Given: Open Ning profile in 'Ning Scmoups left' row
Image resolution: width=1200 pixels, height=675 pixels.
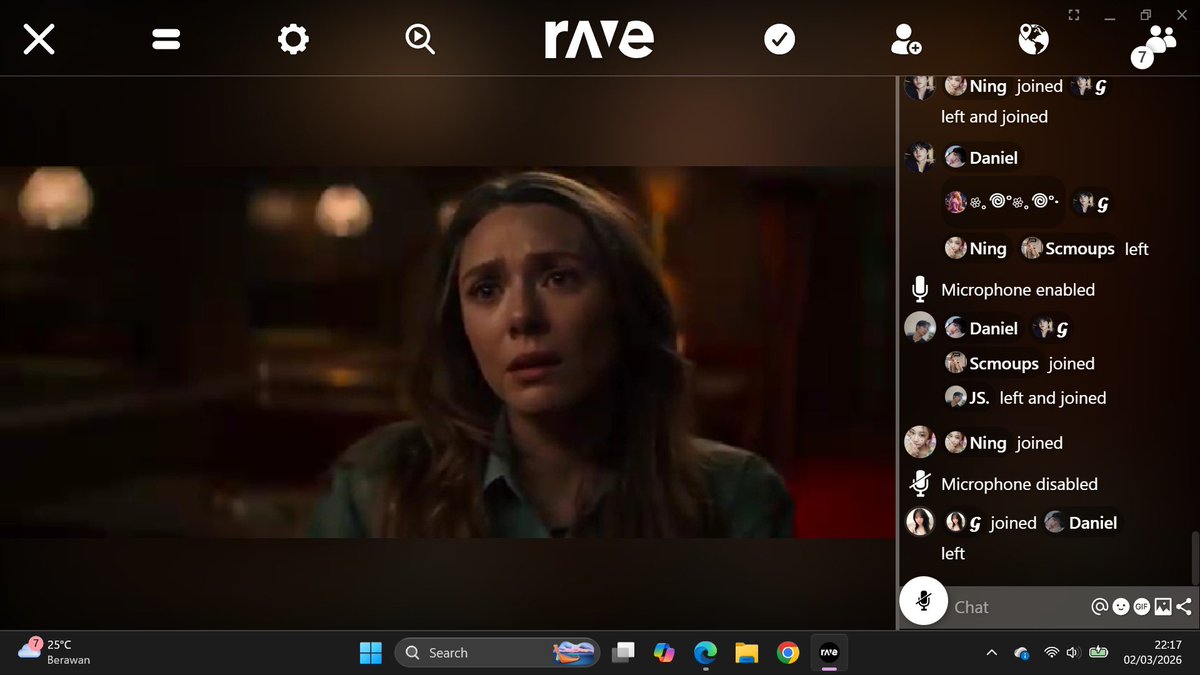Looking at the screenshot, I should [976, 249].
